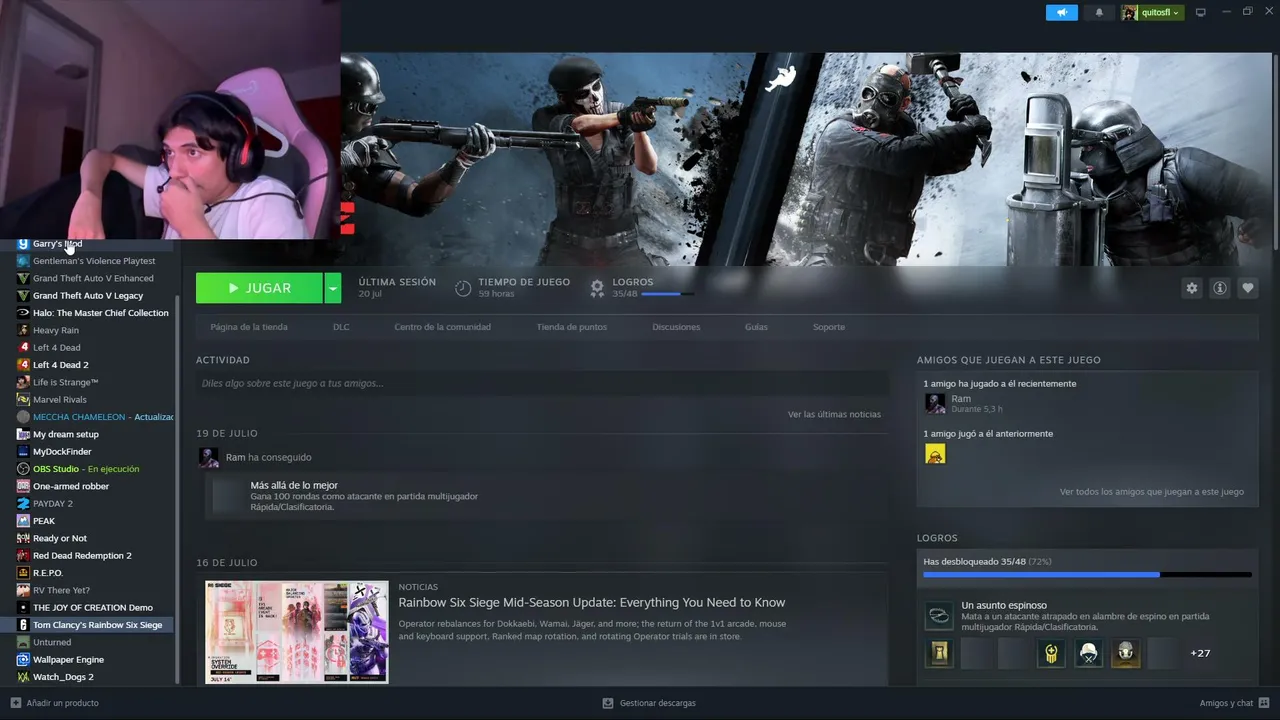
Task: Click friend name Ram in friends panel
Action: pyautogui.click(x=961, y=399)
